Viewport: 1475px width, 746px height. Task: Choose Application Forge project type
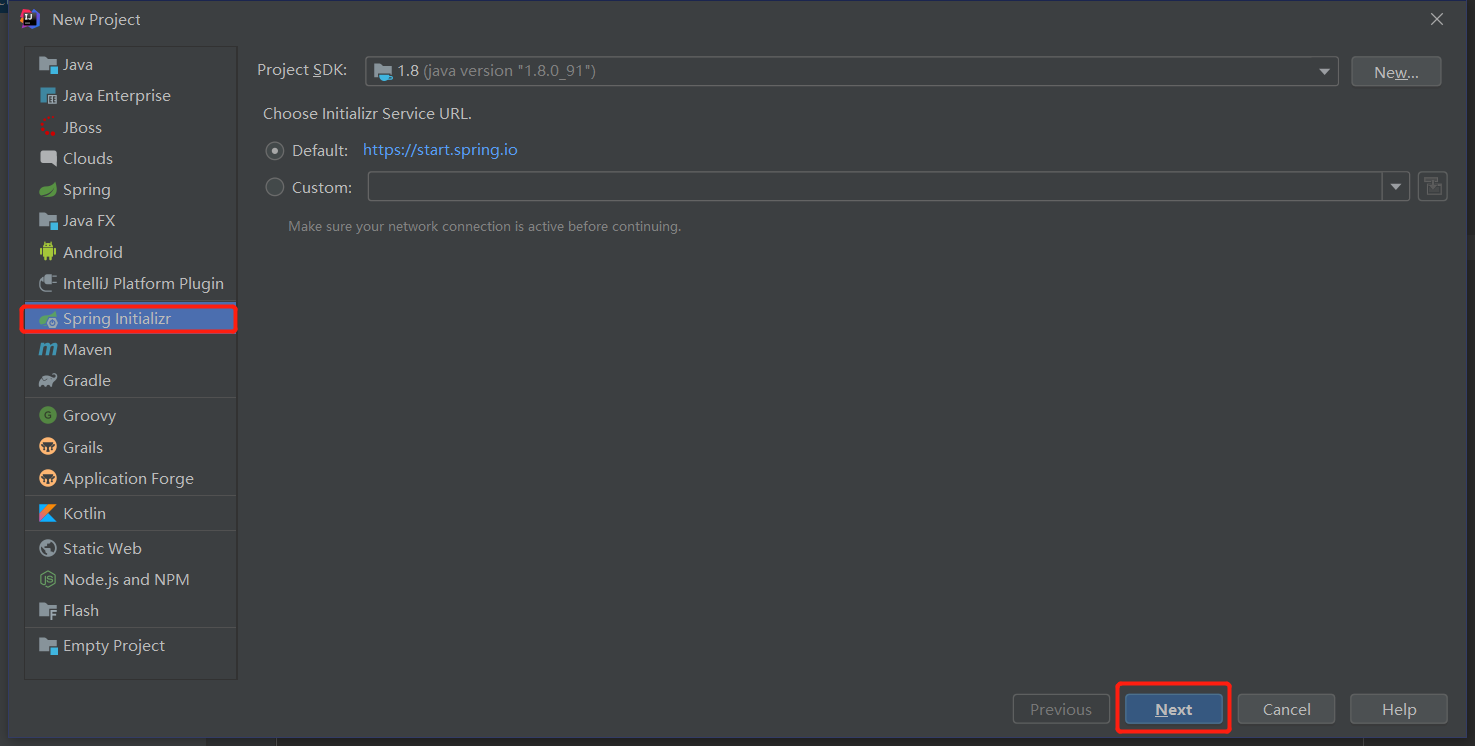[130, 478]
